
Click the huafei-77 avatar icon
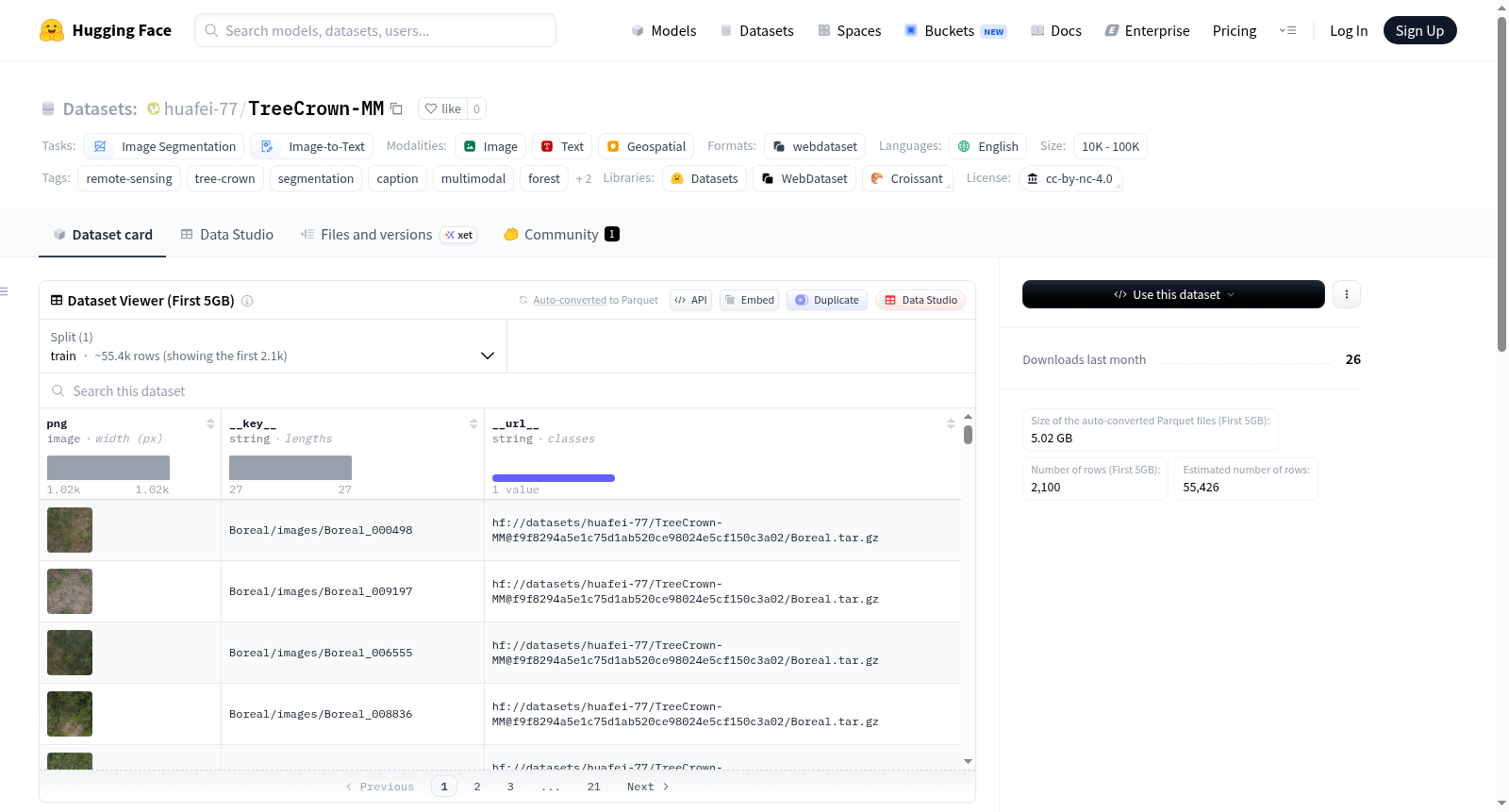pyautogui.click(x=154, y=108)
